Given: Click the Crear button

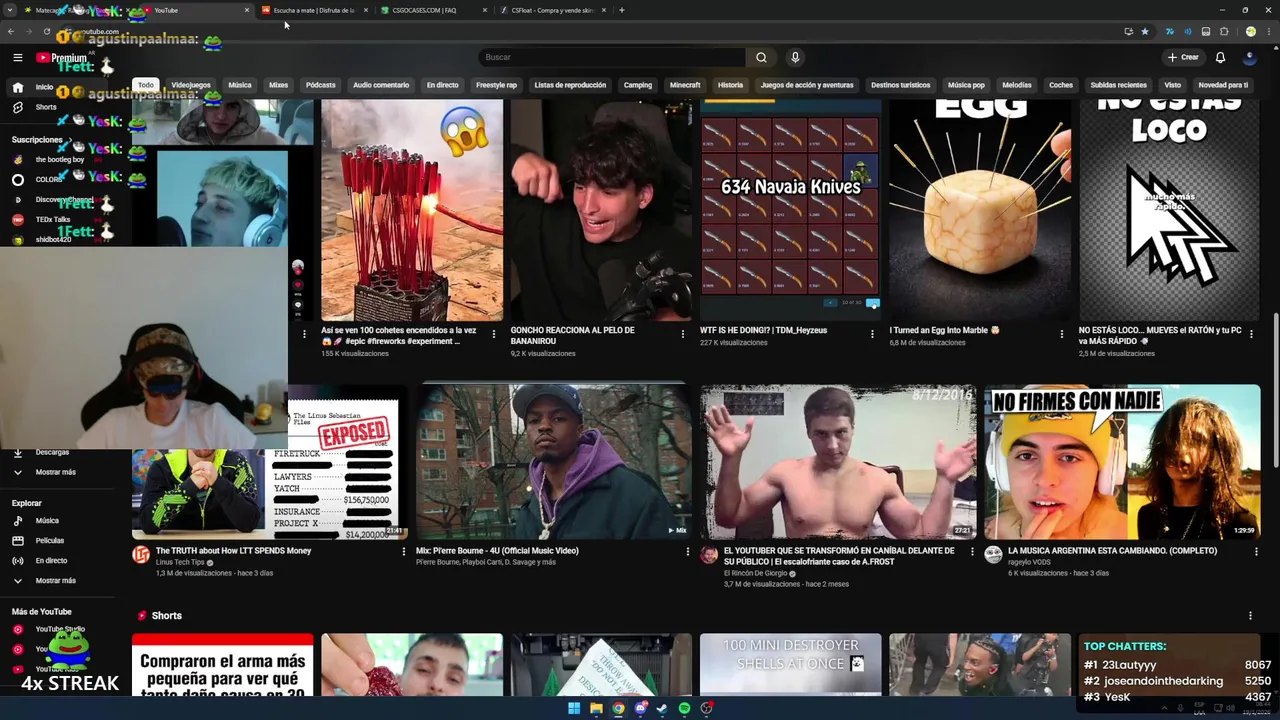Looking at the screenshot, I should 1182,57.
